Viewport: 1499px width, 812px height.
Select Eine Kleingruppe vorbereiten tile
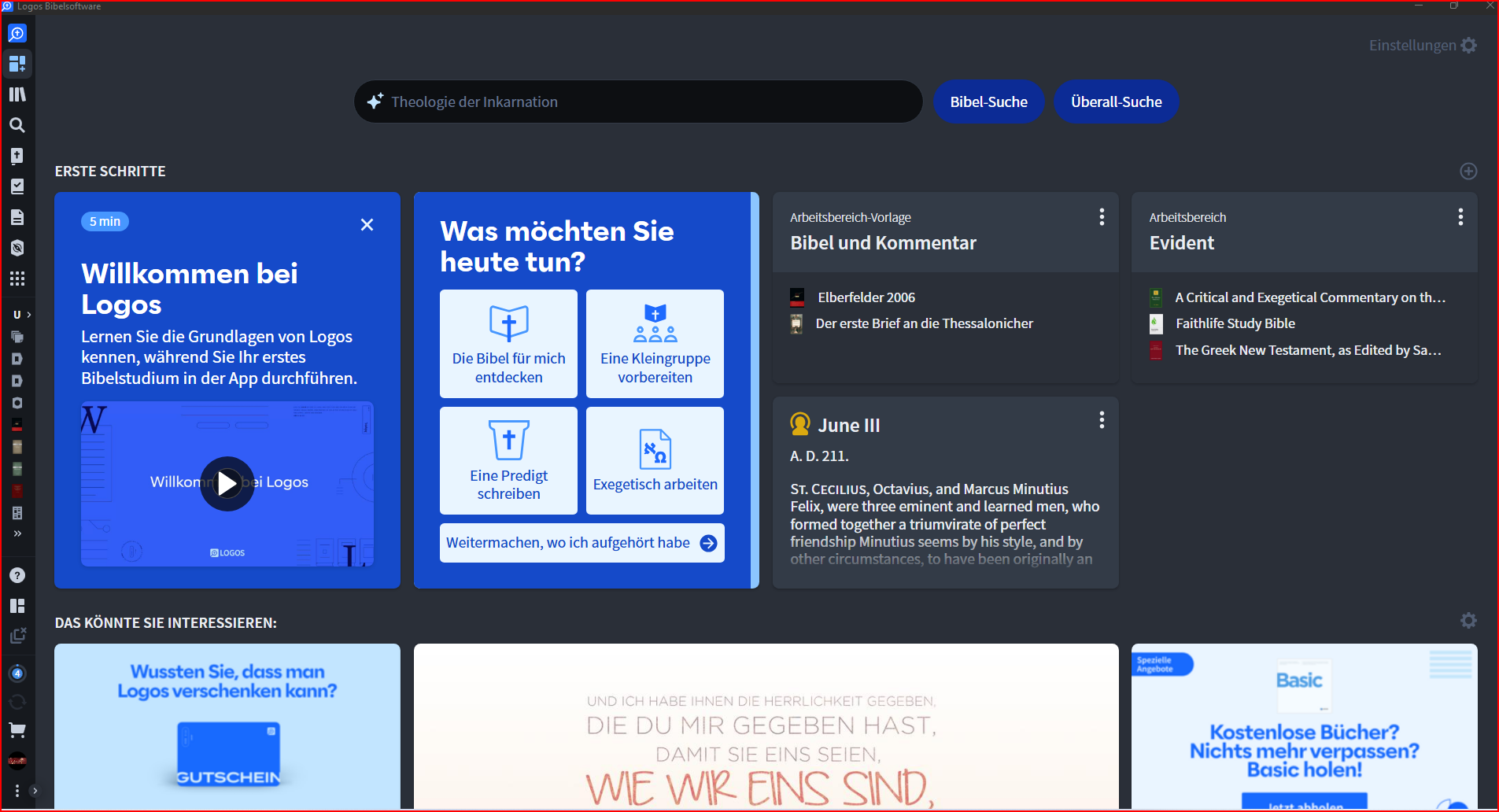(655, 344)
